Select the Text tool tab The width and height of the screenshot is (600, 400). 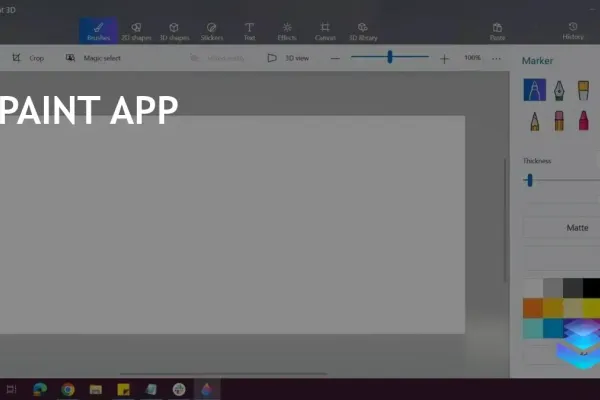249,31
